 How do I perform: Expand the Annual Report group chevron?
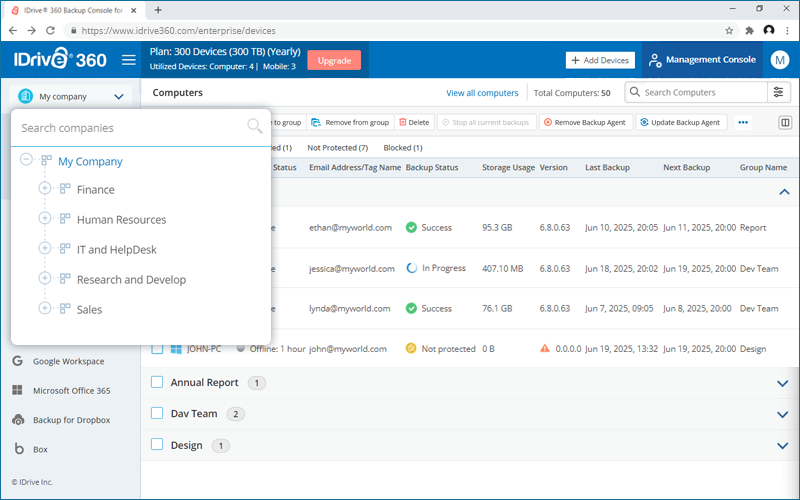[783, 383]
